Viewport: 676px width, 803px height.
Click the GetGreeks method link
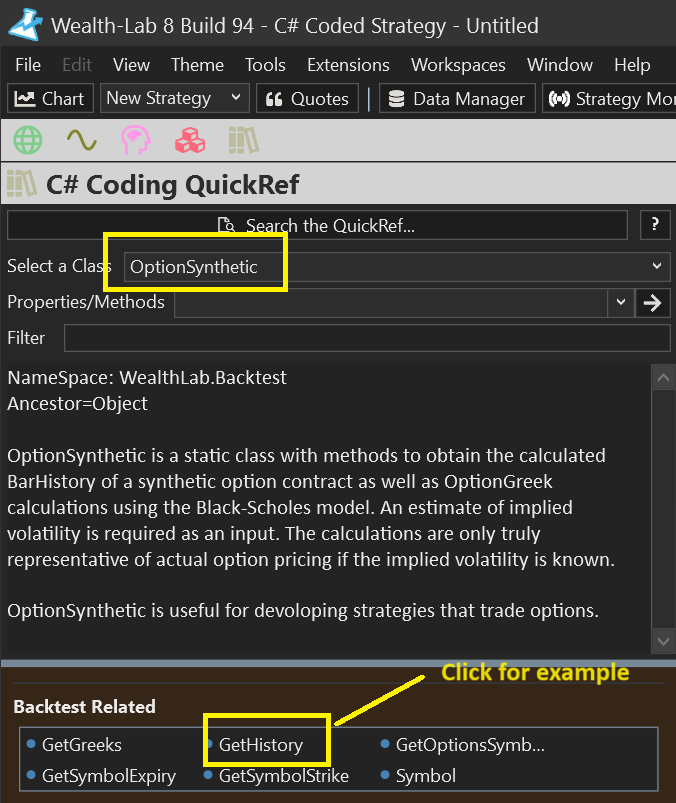[82, 745]
